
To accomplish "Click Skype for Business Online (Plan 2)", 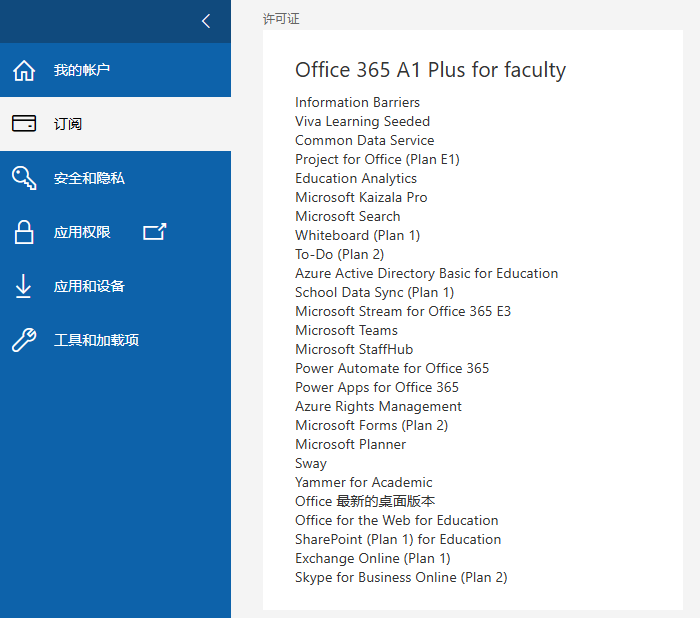I will pyautogui.click(x=401, y=577).
